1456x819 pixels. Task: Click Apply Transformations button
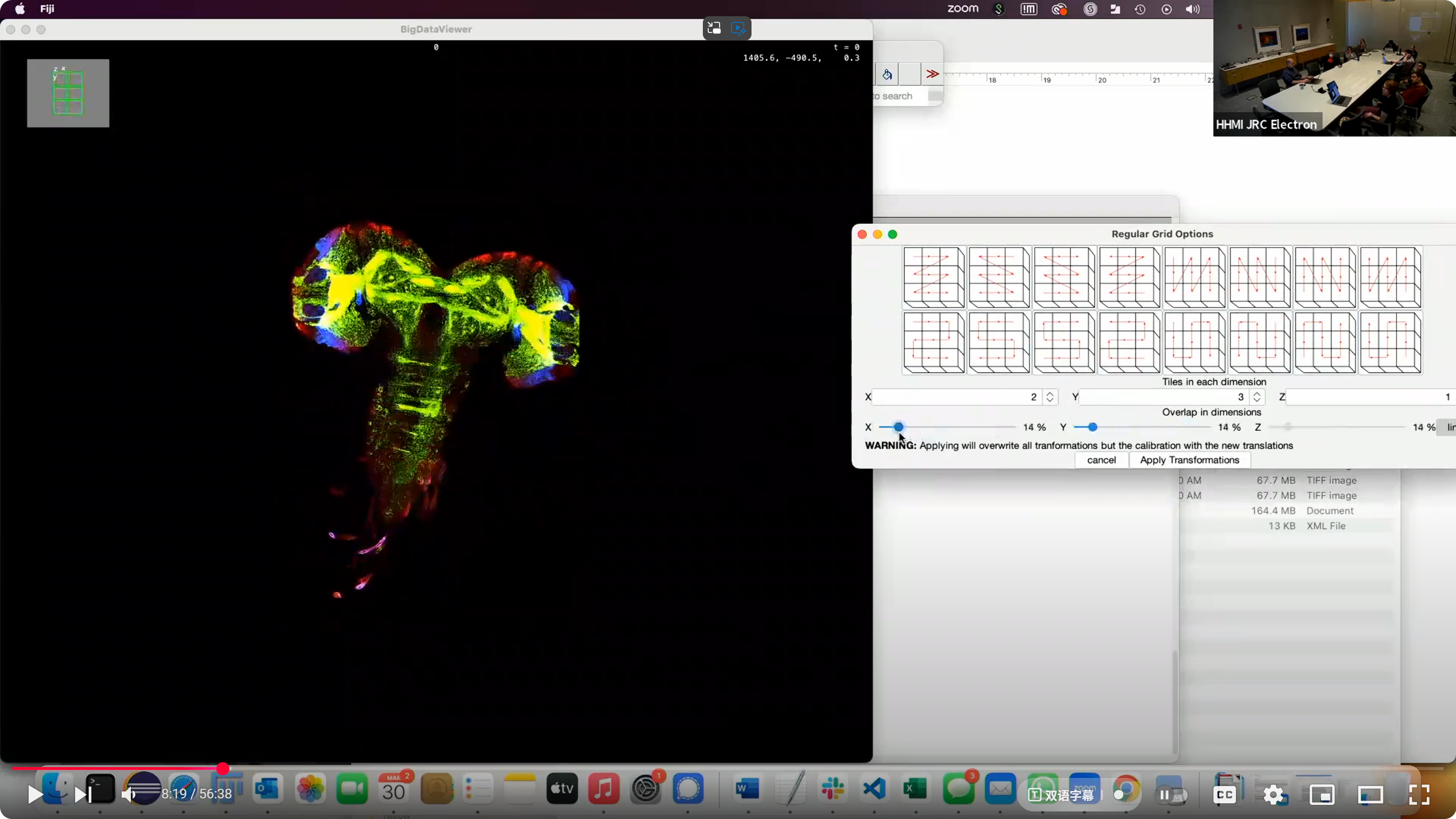click(x=1189, y=460)
